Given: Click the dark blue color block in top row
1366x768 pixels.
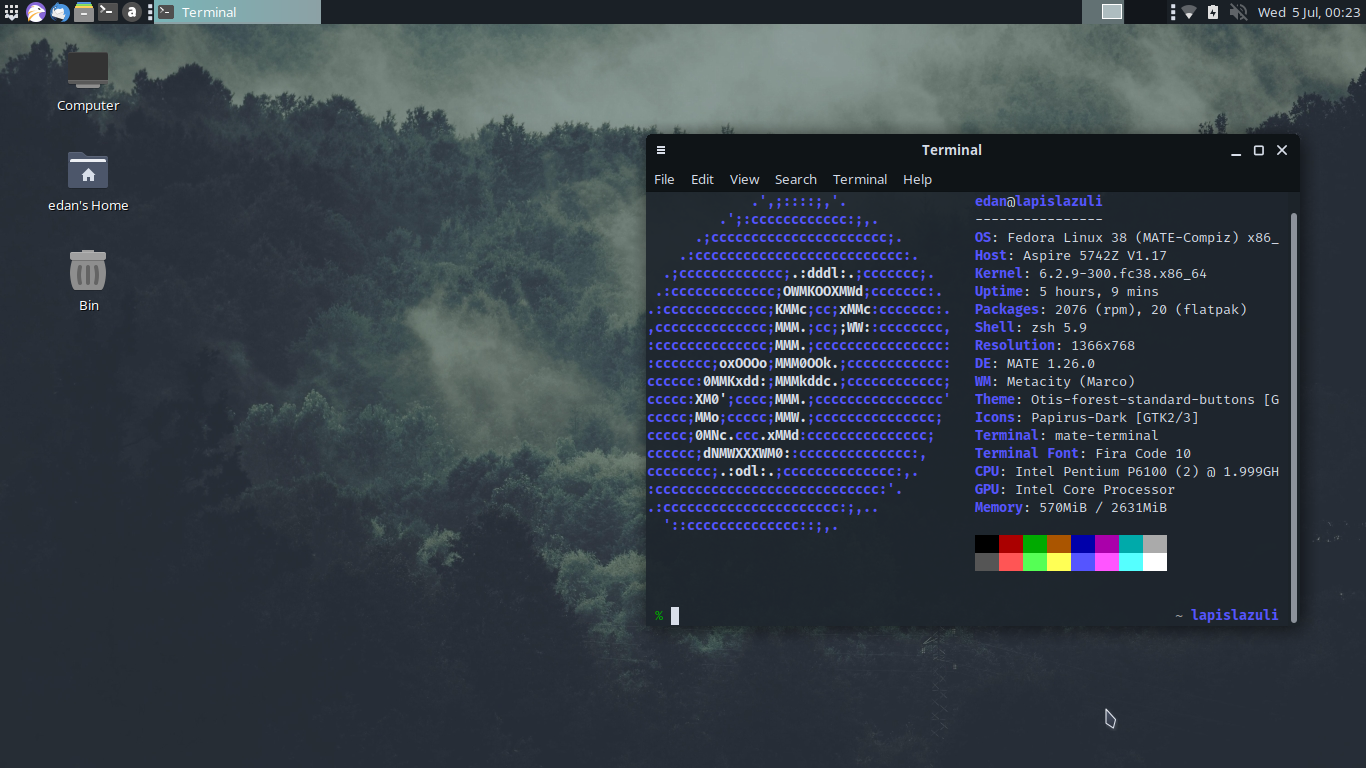Looking at the screenshot, I should [x=1083, y=544].
